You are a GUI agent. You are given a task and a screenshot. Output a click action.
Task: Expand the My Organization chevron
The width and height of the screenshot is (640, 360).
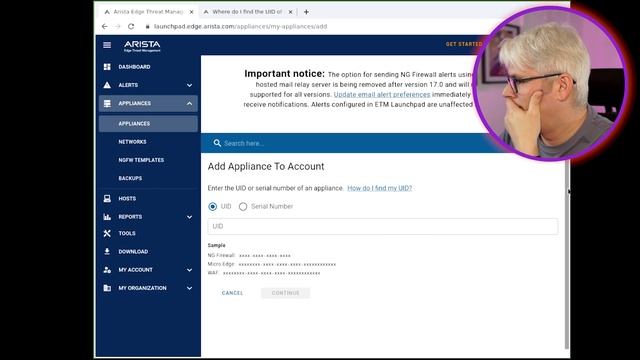(189, 288)
